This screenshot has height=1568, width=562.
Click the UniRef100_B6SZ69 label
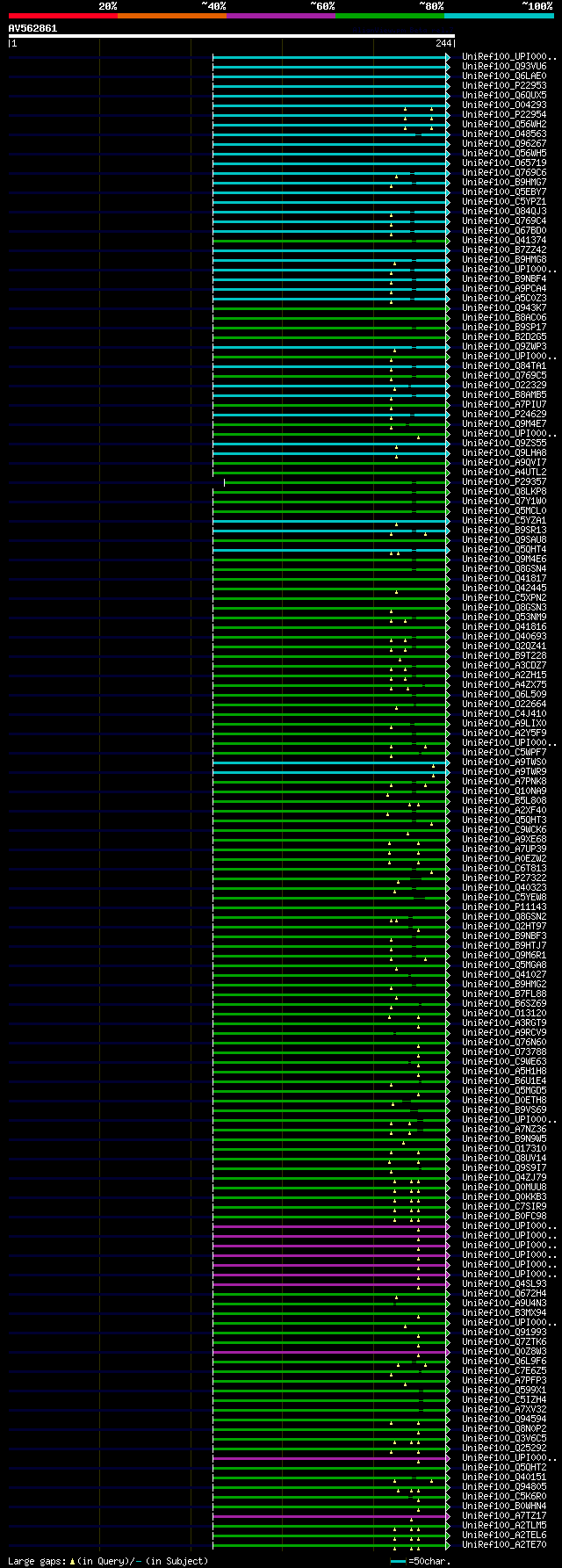point(504,1003)
